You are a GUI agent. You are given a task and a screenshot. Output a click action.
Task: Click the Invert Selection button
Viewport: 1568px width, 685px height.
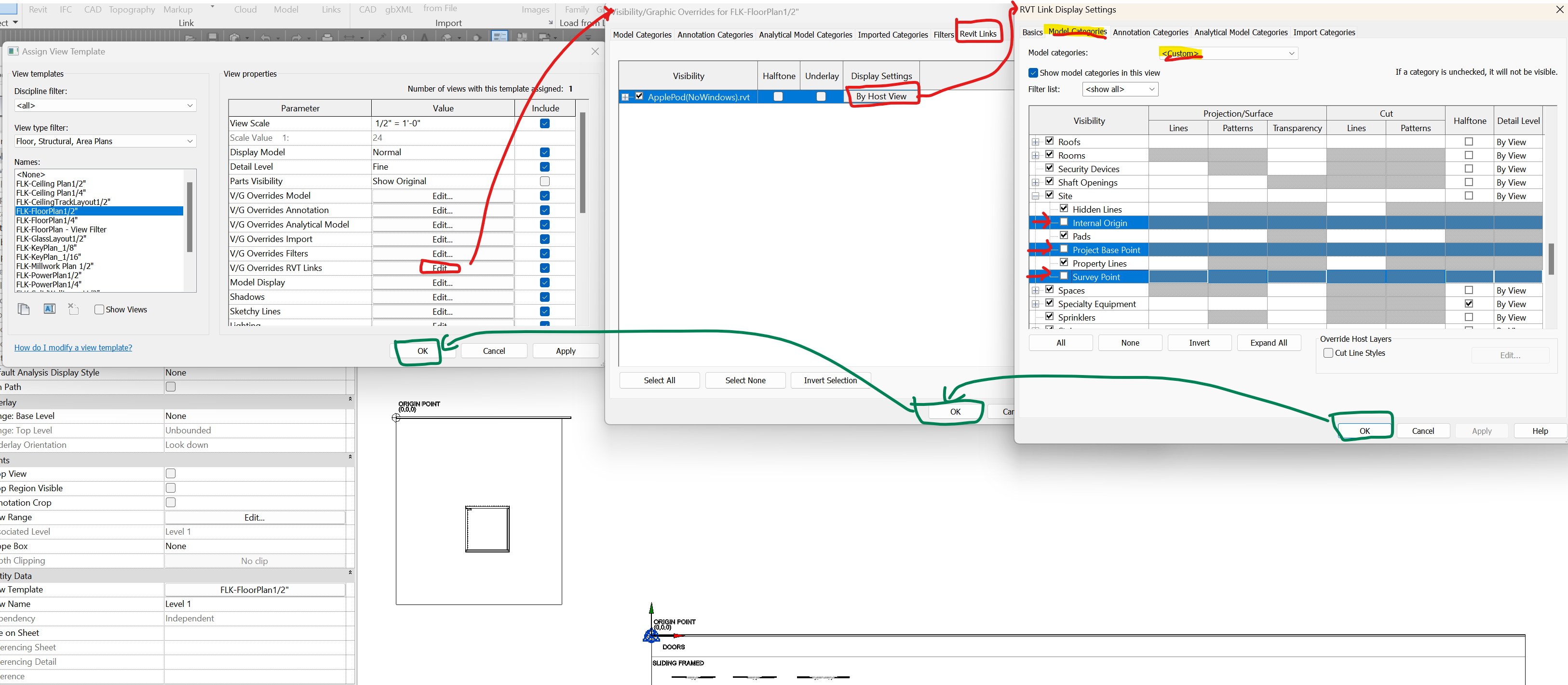(830, 379)
